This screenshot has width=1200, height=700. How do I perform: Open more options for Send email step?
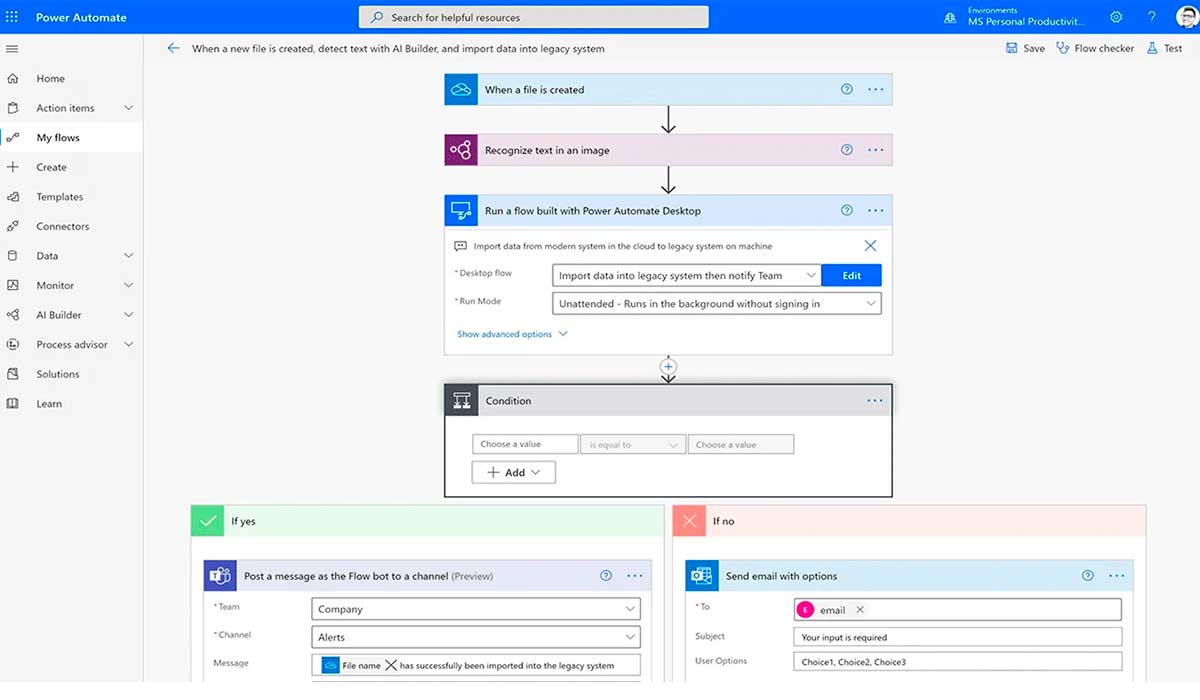tap(1117, 576)
